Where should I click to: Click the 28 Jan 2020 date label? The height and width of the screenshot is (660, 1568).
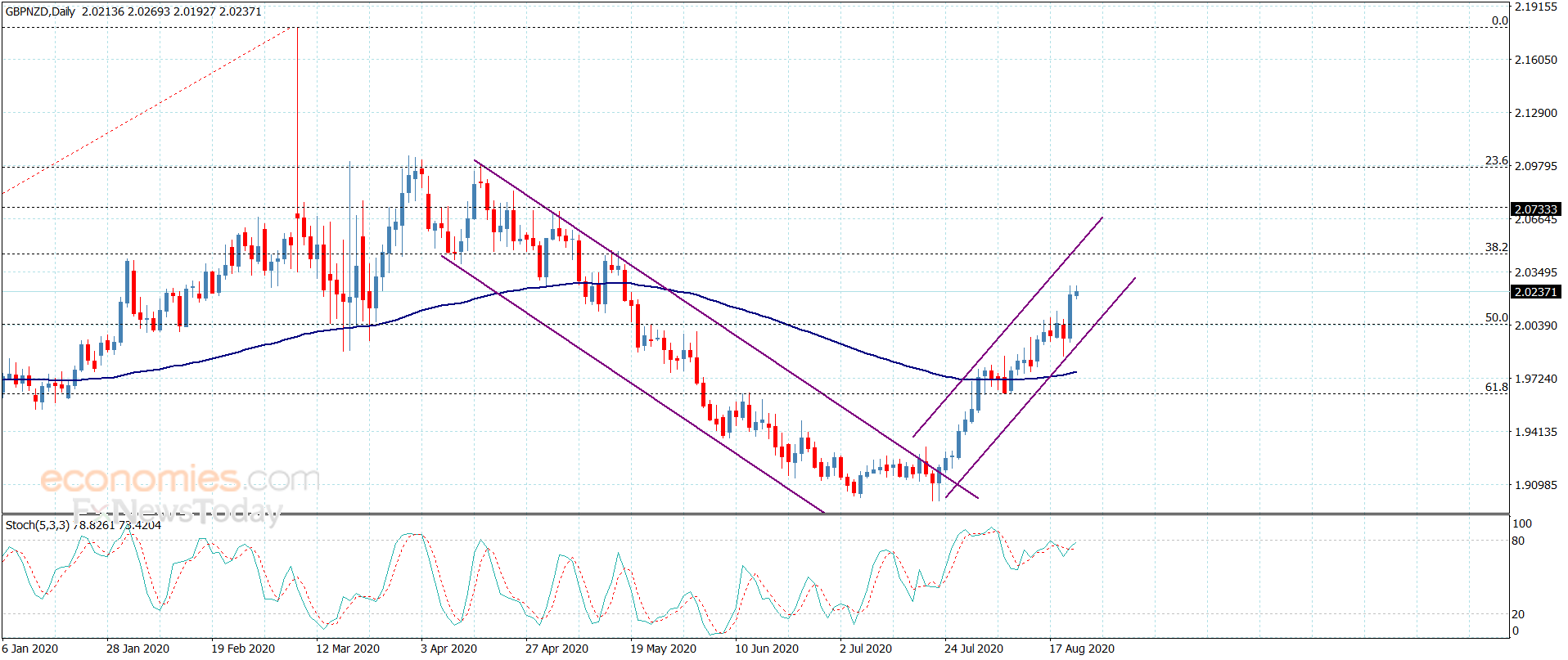(137, 649)
